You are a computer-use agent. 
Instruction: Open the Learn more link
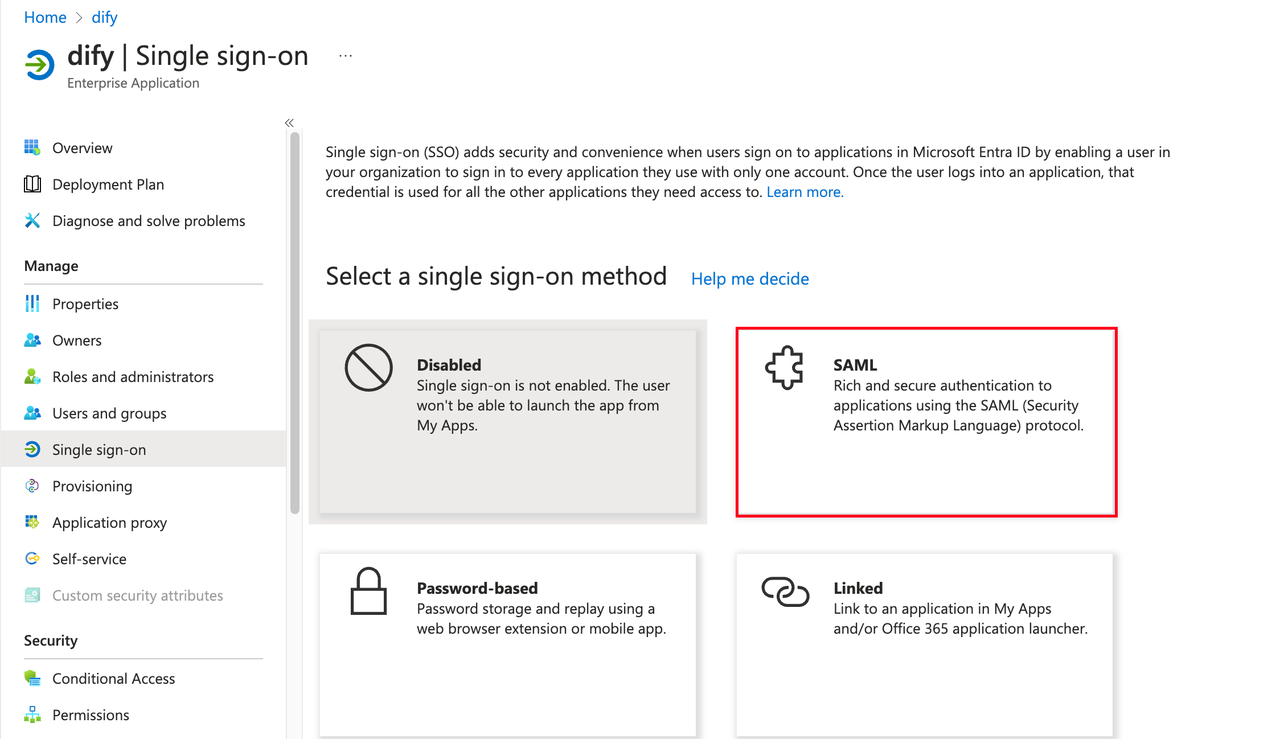[805, 191]
